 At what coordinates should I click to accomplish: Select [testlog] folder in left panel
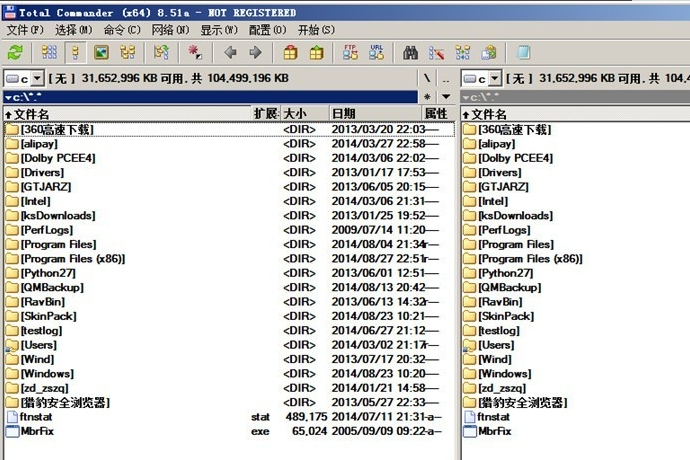tap(229, 331)
